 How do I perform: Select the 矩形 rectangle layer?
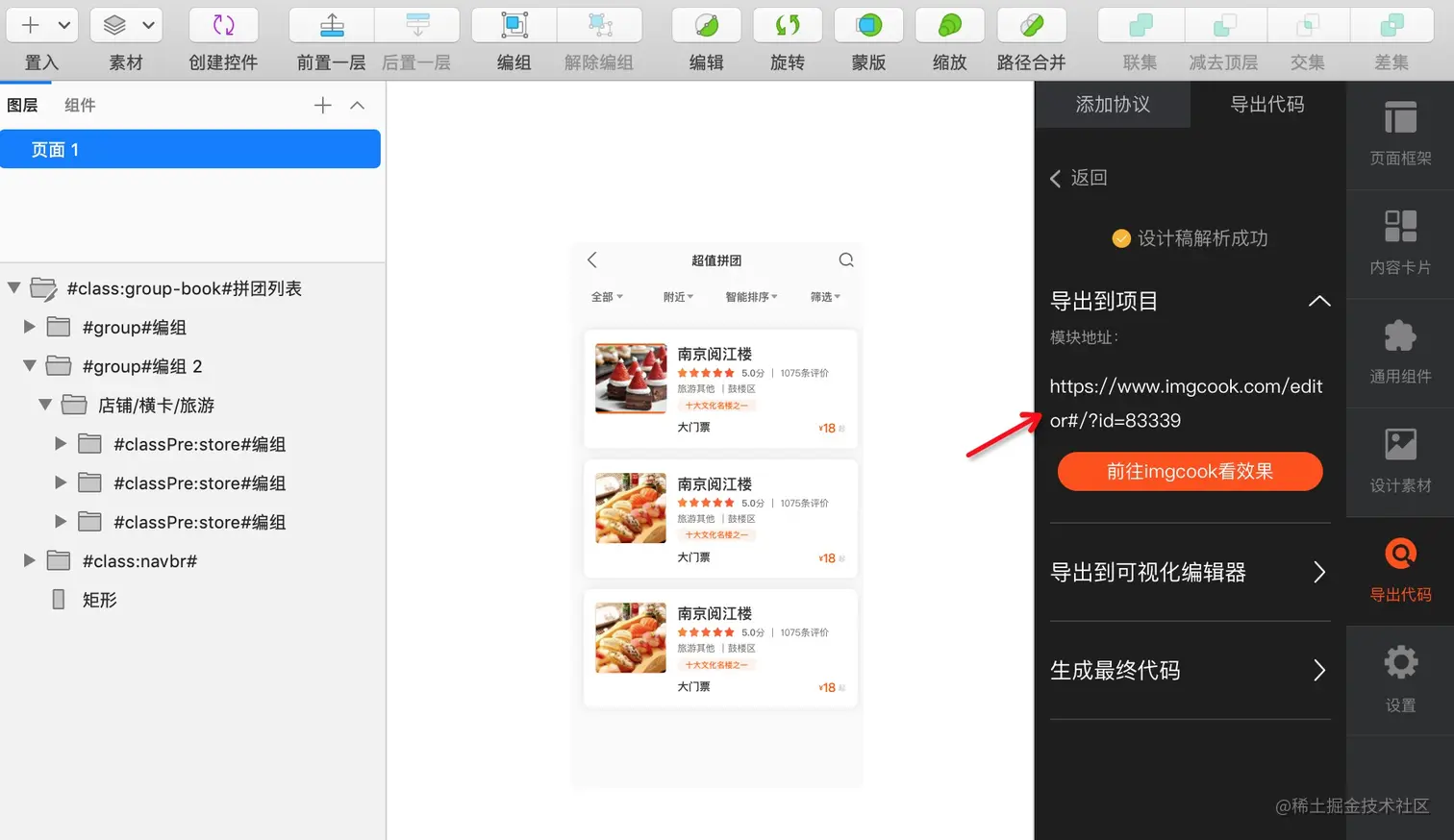coord(192,600)
